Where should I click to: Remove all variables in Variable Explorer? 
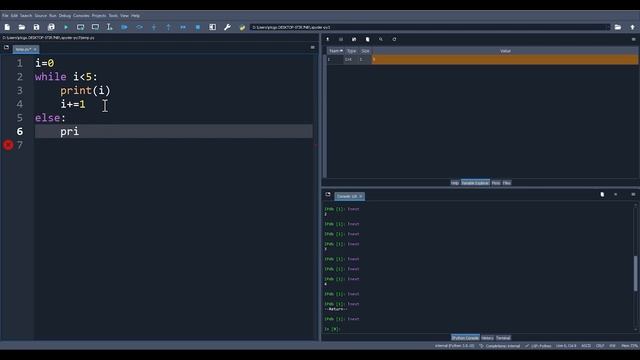367,39
